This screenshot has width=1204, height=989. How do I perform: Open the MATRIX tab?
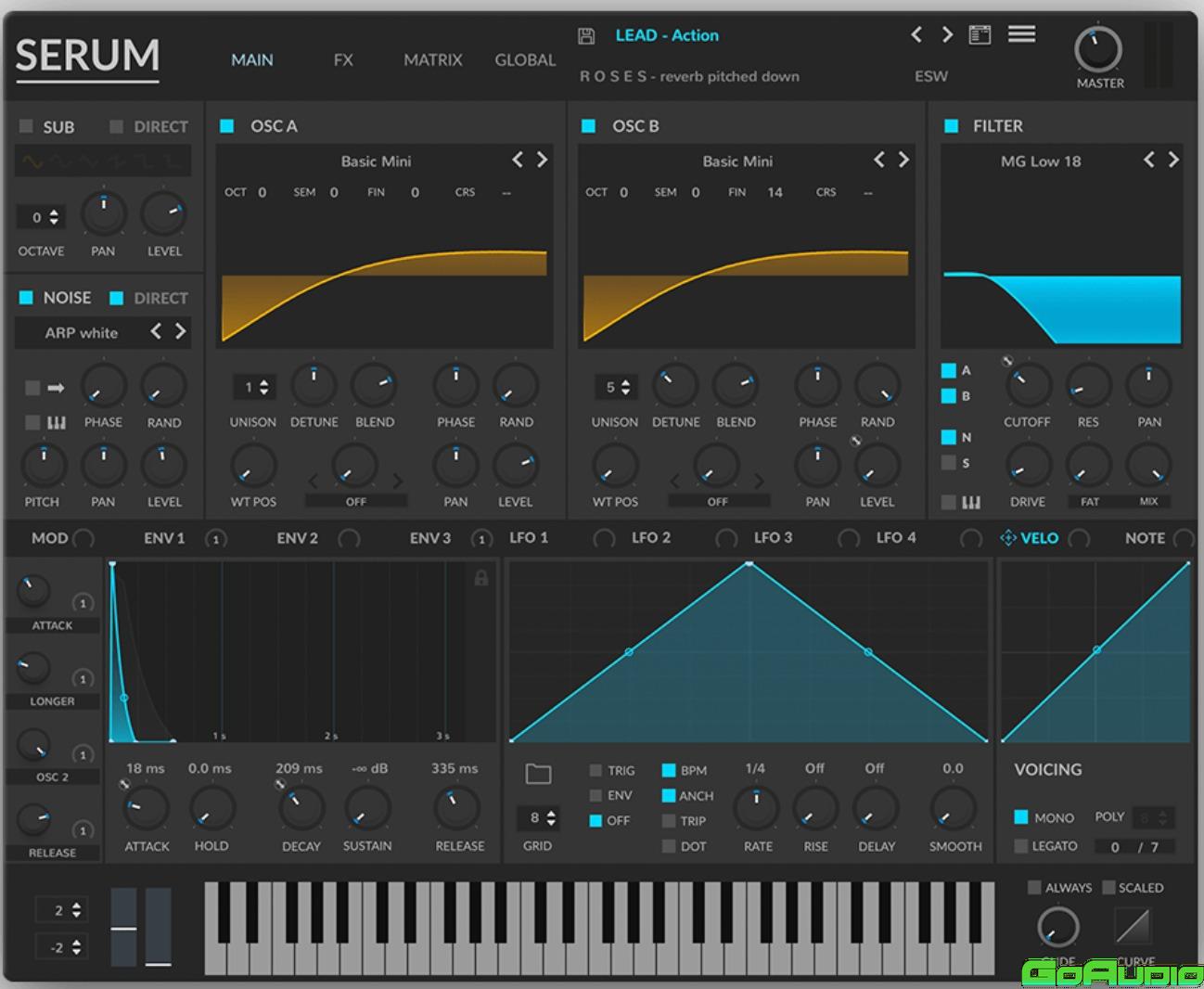[x=432, y=60]
